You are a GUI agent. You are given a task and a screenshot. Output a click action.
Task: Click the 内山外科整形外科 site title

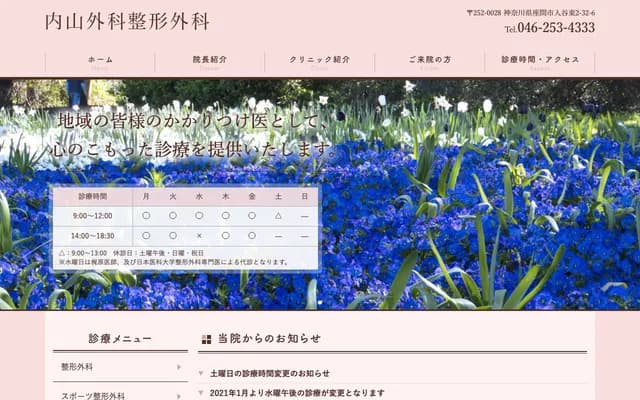click(x=127, y=22)
